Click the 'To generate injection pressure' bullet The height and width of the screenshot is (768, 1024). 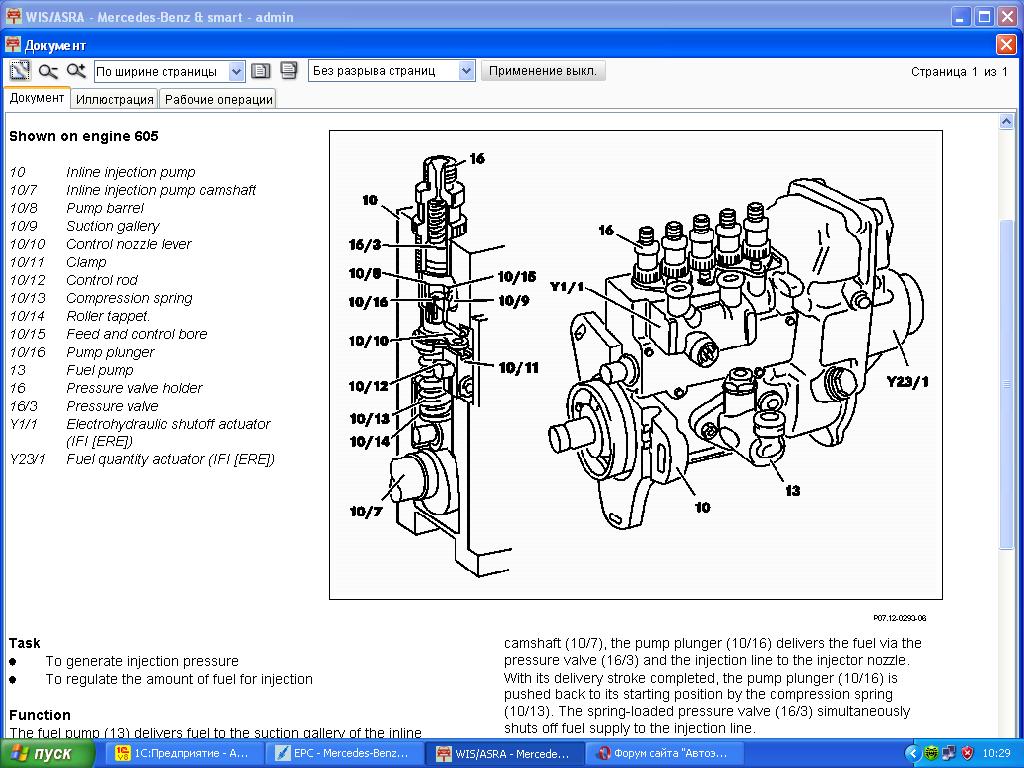tap(142, 661)
